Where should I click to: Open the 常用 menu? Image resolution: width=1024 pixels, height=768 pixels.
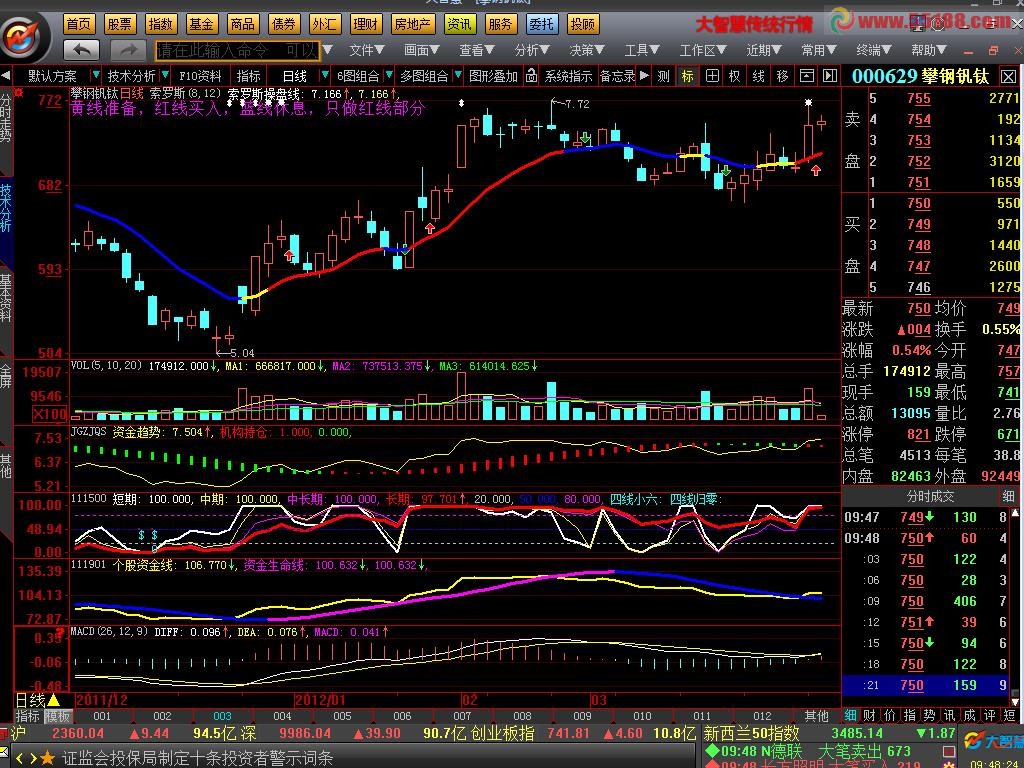[x=819, y=50]
